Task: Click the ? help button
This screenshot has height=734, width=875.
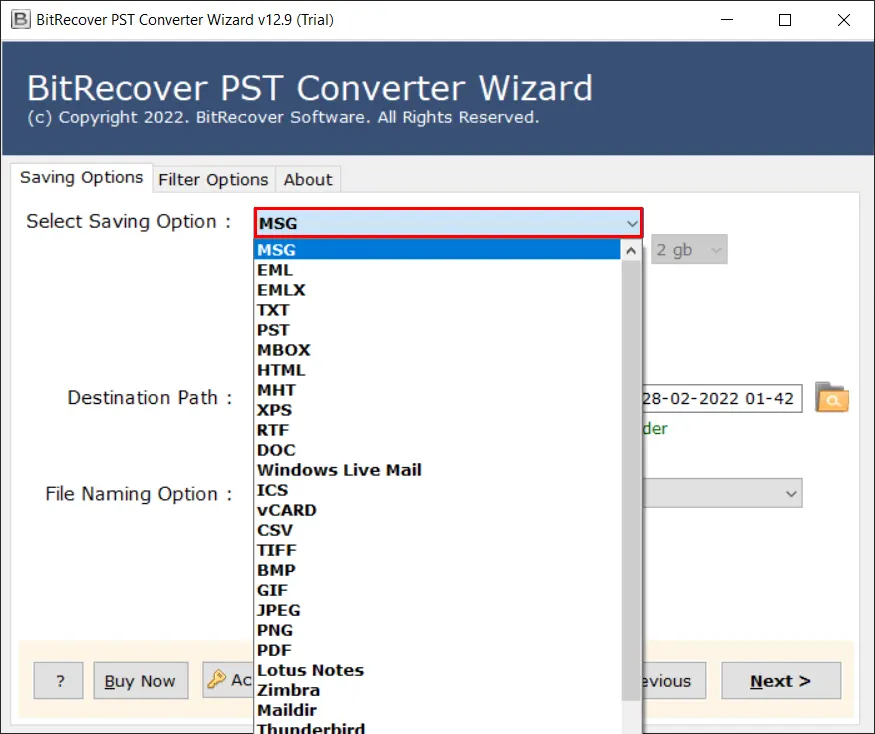Action: tap(60, 681)
